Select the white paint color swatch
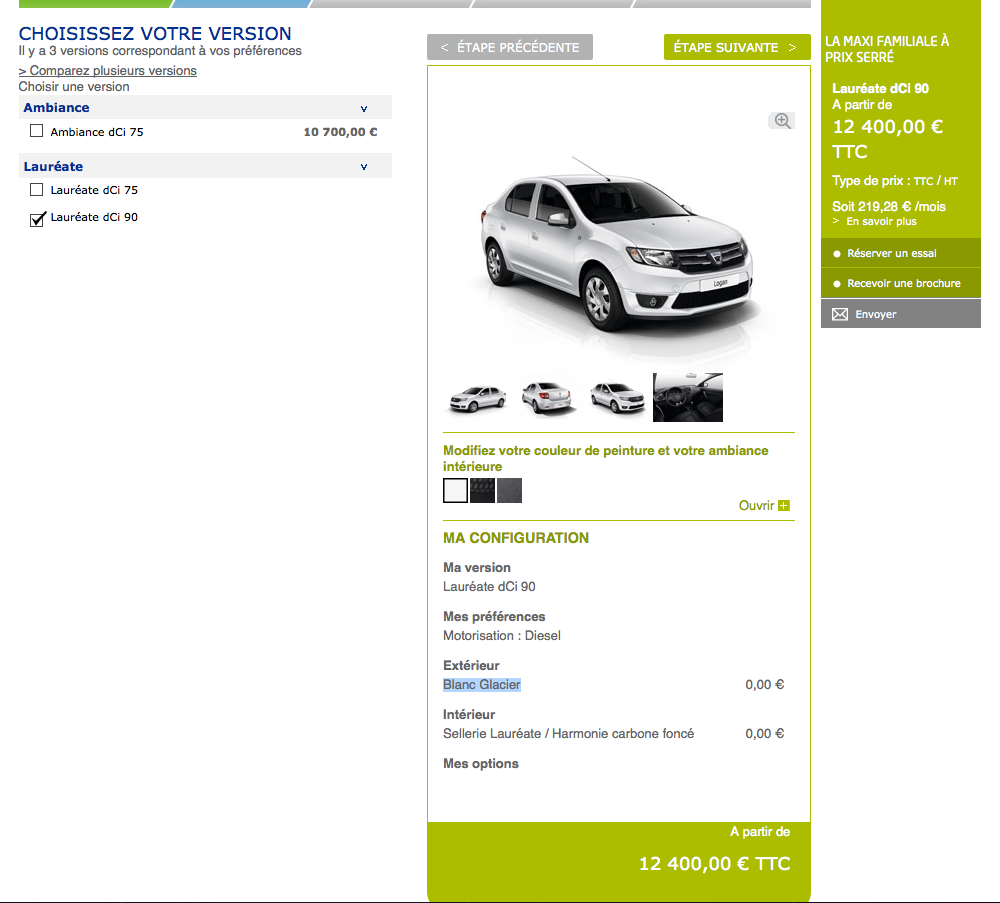This screenshot has width=1000, height=903. point(455,490)
